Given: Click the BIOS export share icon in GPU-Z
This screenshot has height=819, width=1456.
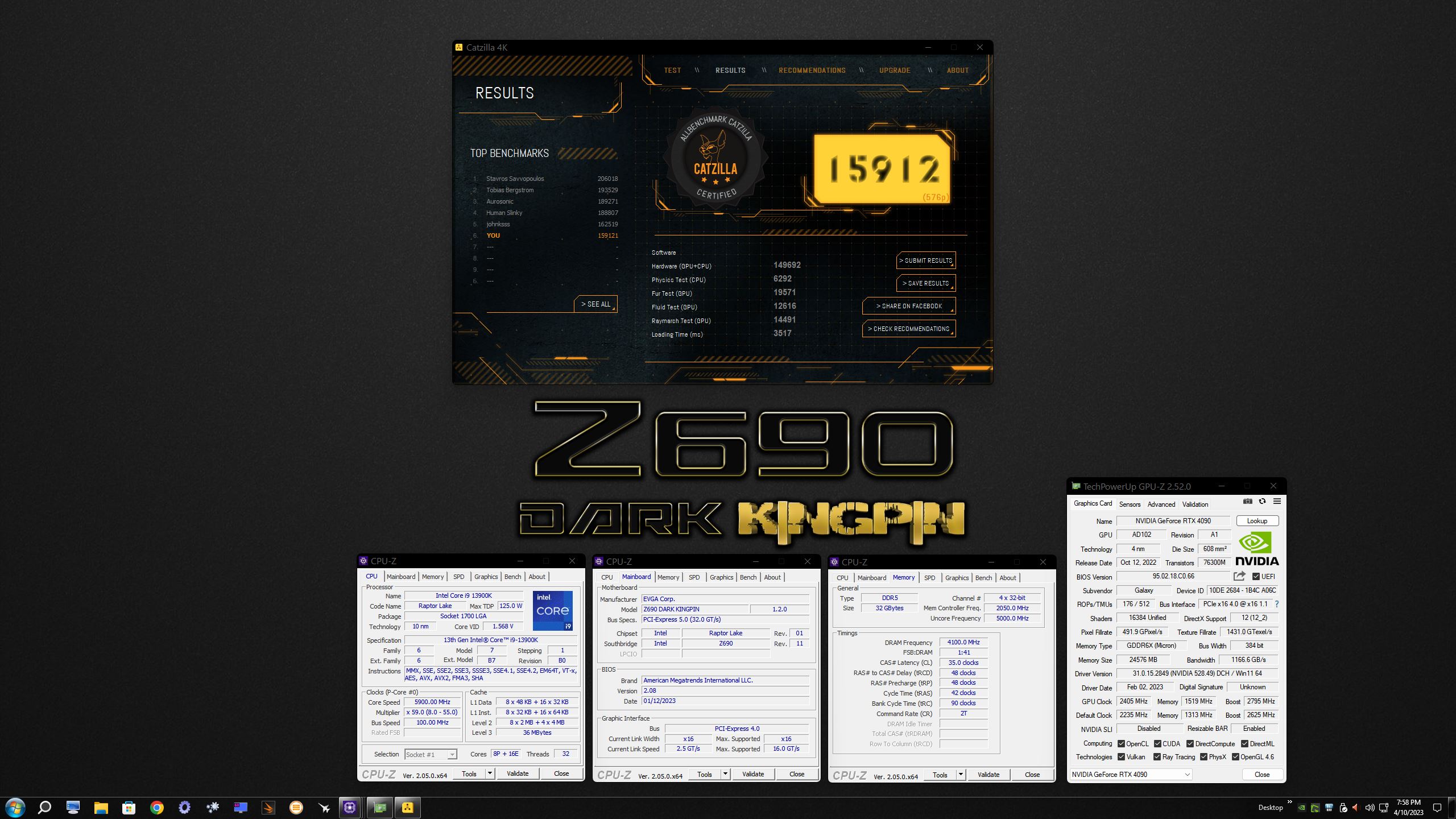Looking at the screenshot, I should pyautogui.click(x=1239, y=576).
